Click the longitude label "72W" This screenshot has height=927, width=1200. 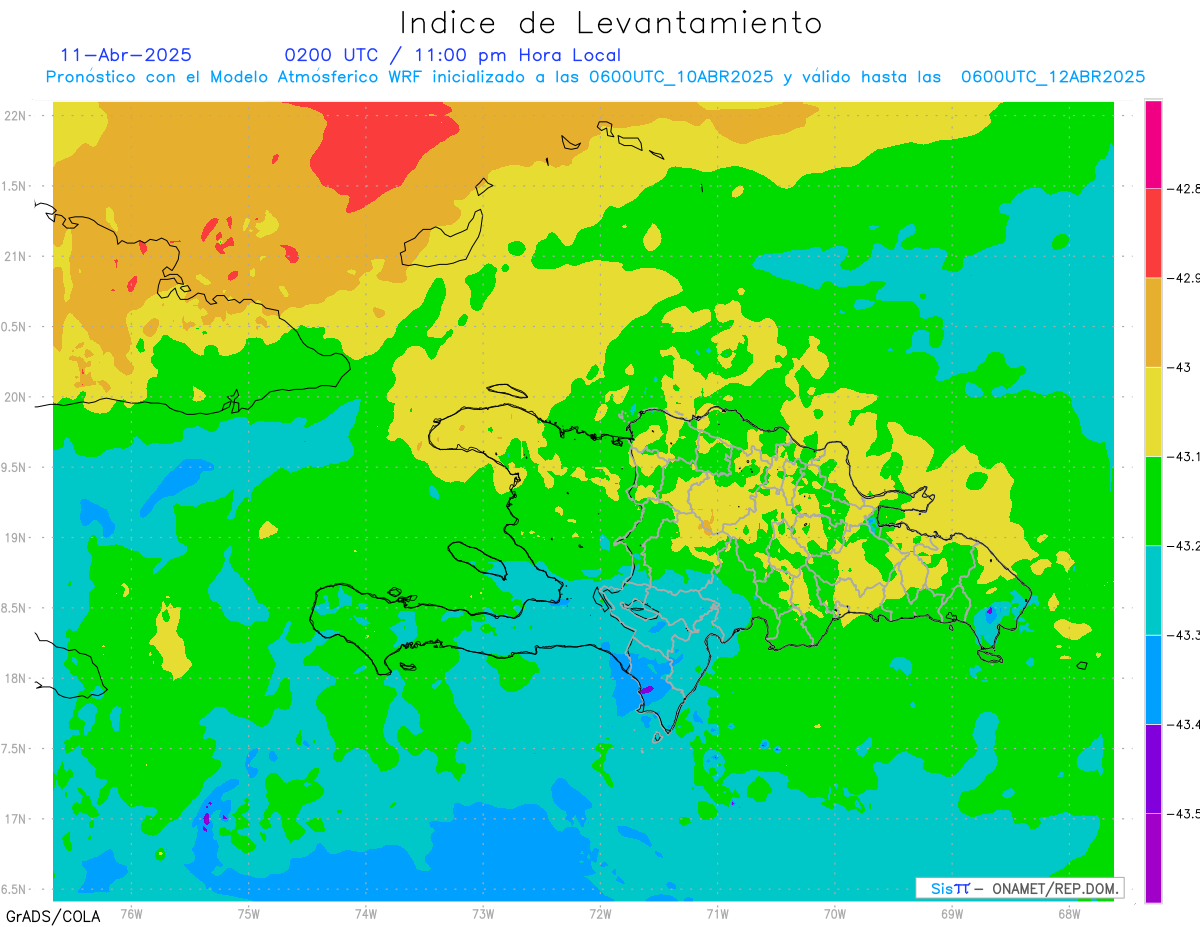click(x=600, y=913)
